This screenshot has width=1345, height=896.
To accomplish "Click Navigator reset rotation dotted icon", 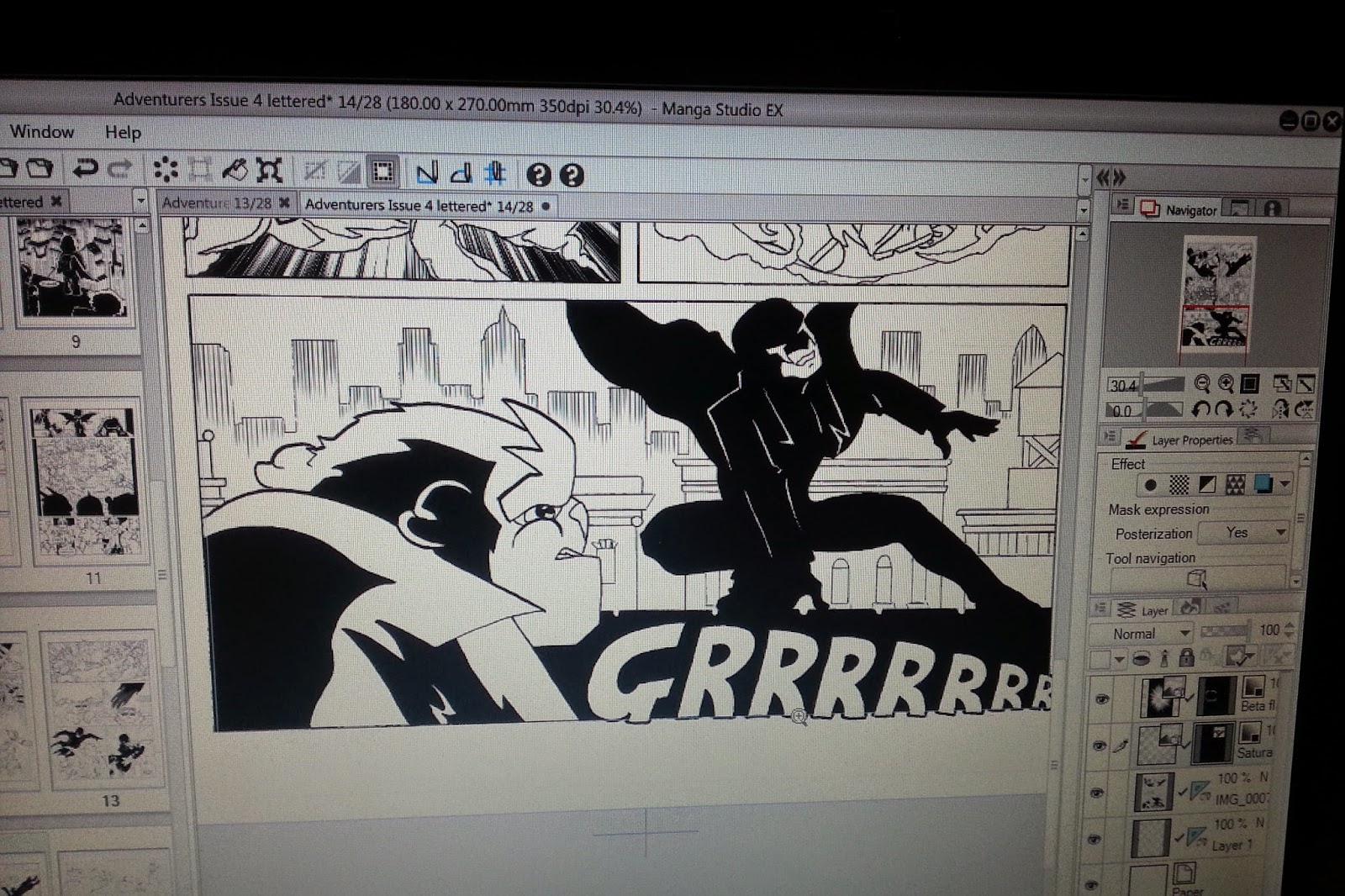I will [x=1249, y=409].
